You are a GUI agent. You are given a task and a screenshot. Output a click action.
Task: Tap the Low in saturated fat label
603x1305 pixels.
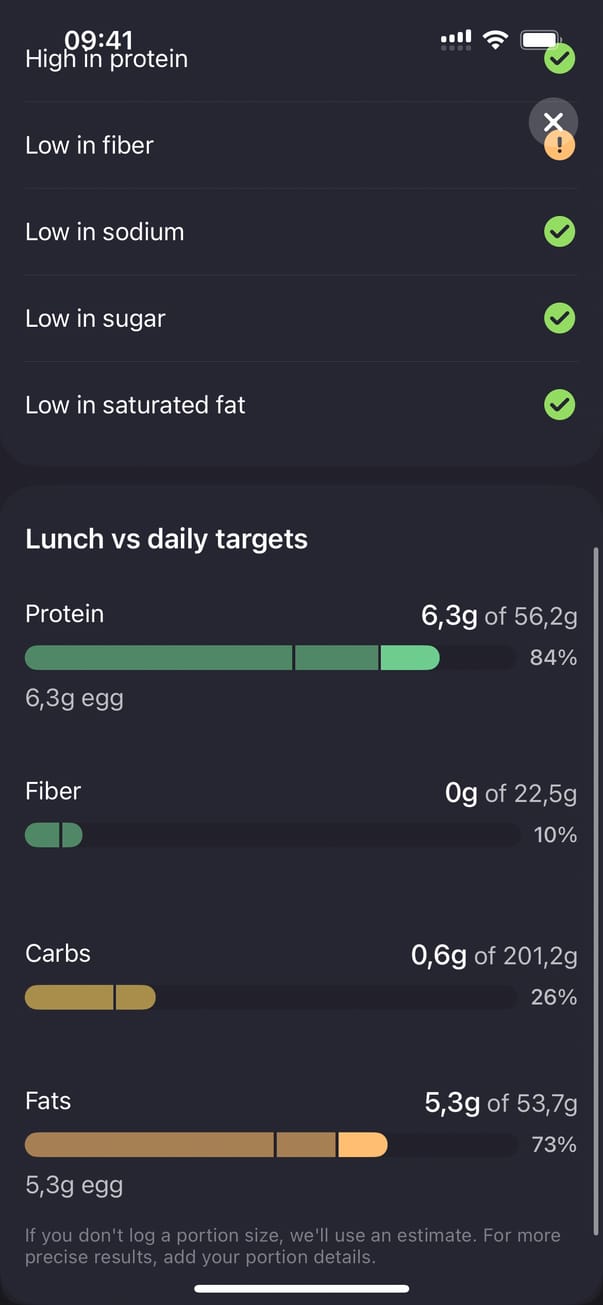(135, 405)
